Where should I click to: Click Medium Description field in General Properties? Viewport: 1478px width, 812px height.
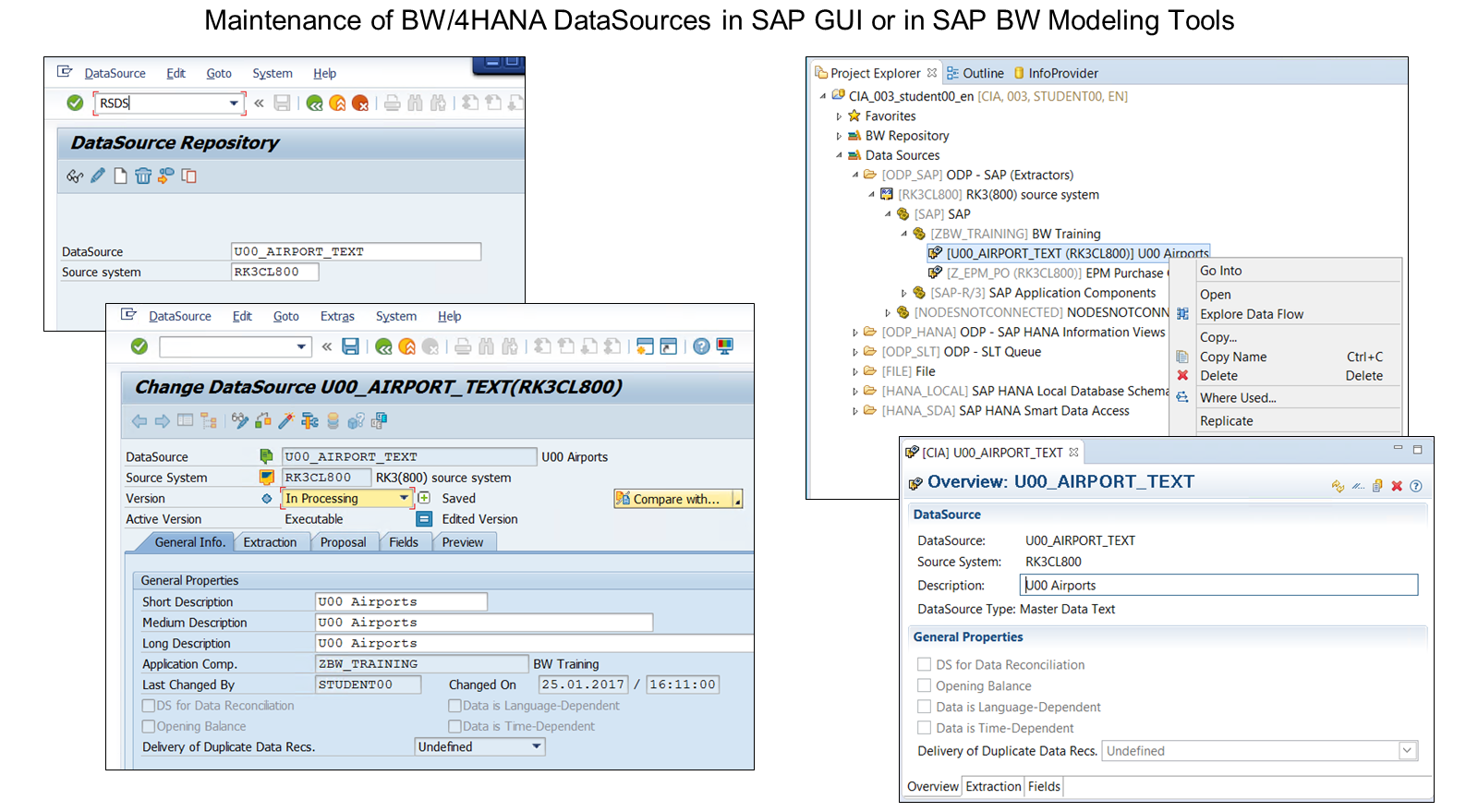pyautogui.click(x=484, y=623)
